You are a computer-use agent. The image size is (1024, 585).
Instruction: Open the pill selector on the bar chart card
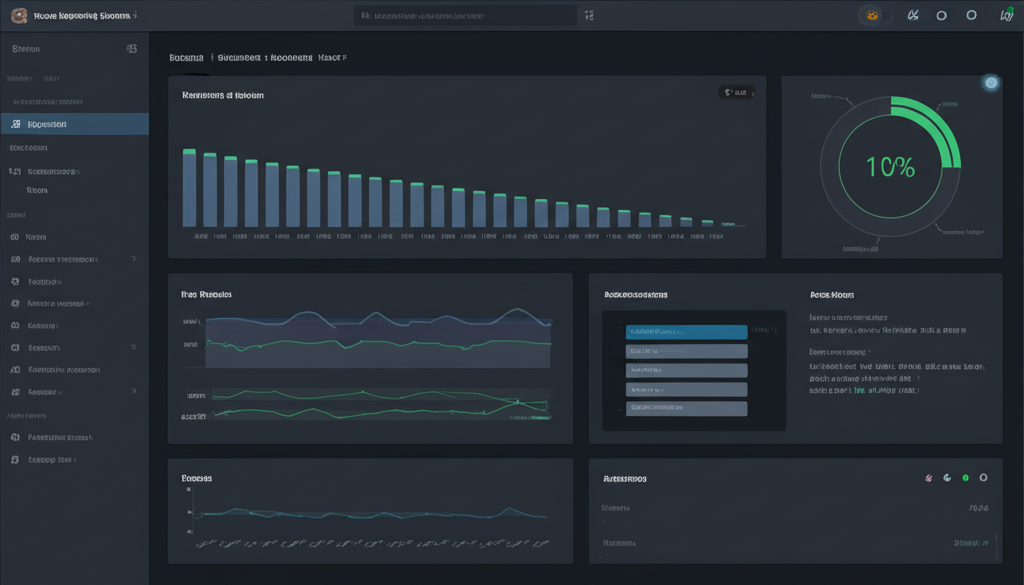(x=735, y=93)
